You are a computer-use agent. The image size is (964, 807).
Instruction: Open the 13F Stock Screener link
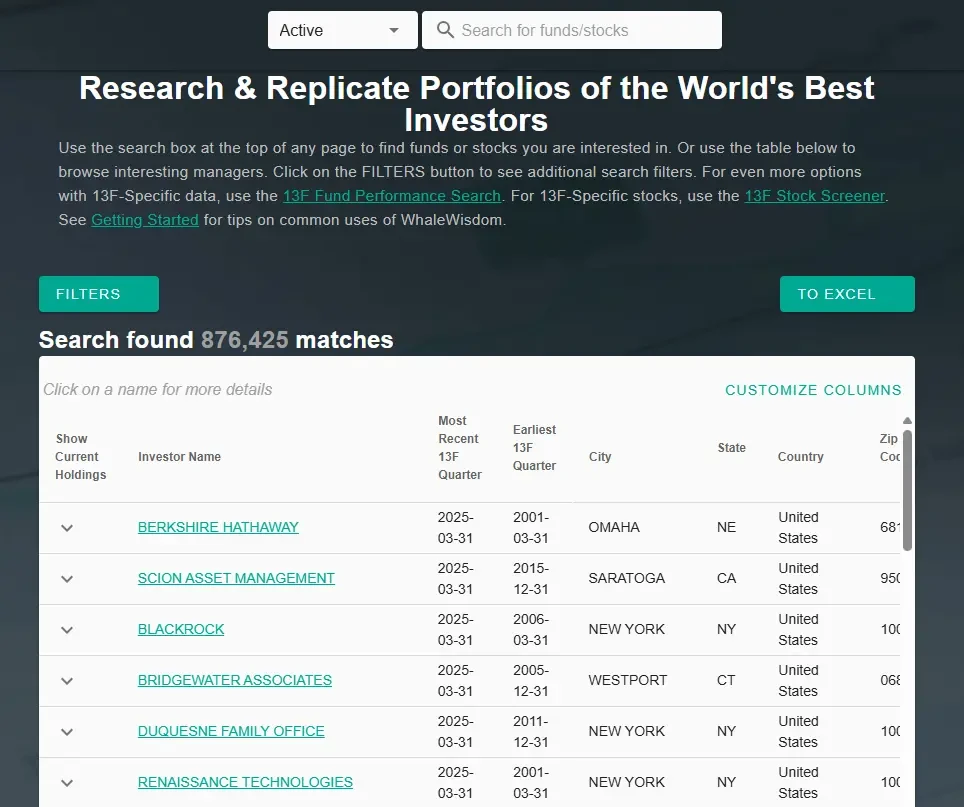coord(815,196)
